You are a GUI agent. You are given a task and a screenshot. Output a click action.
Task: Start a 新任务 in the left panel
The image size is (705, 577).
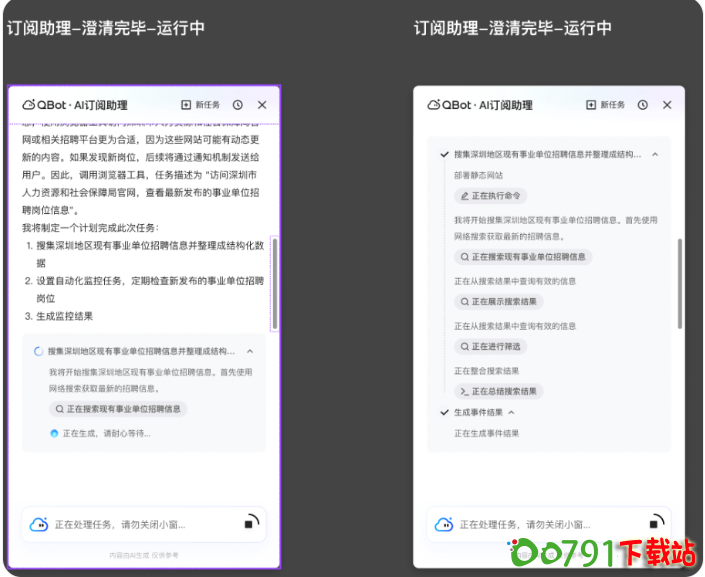(200, 105)
